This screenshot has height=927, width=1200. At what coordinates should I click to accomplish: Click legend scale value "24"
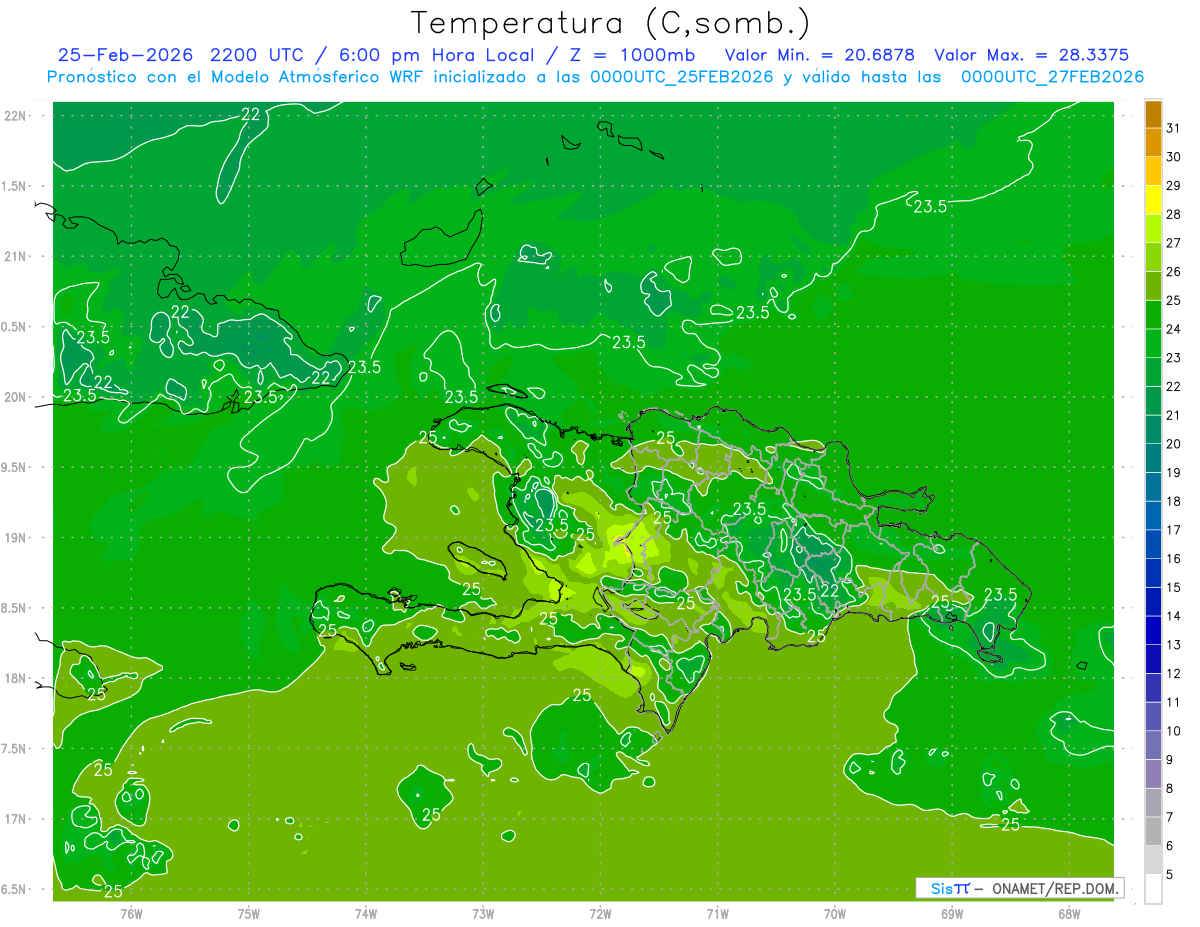click(1173, 329)
